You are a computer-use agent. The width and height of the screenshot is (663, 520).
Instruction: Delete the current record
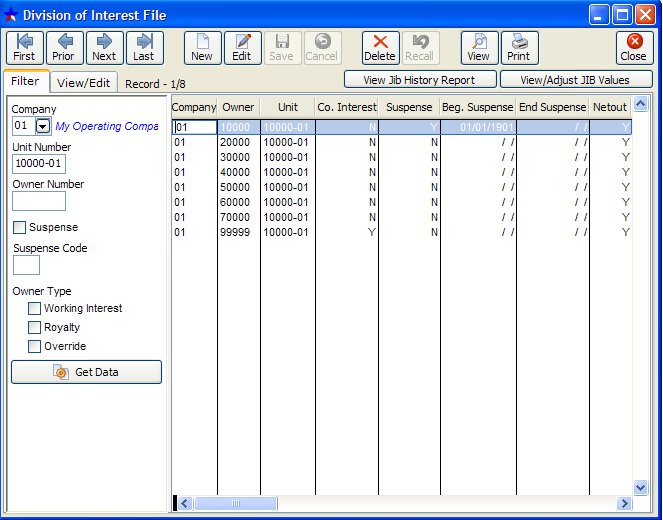coord(380,47)
